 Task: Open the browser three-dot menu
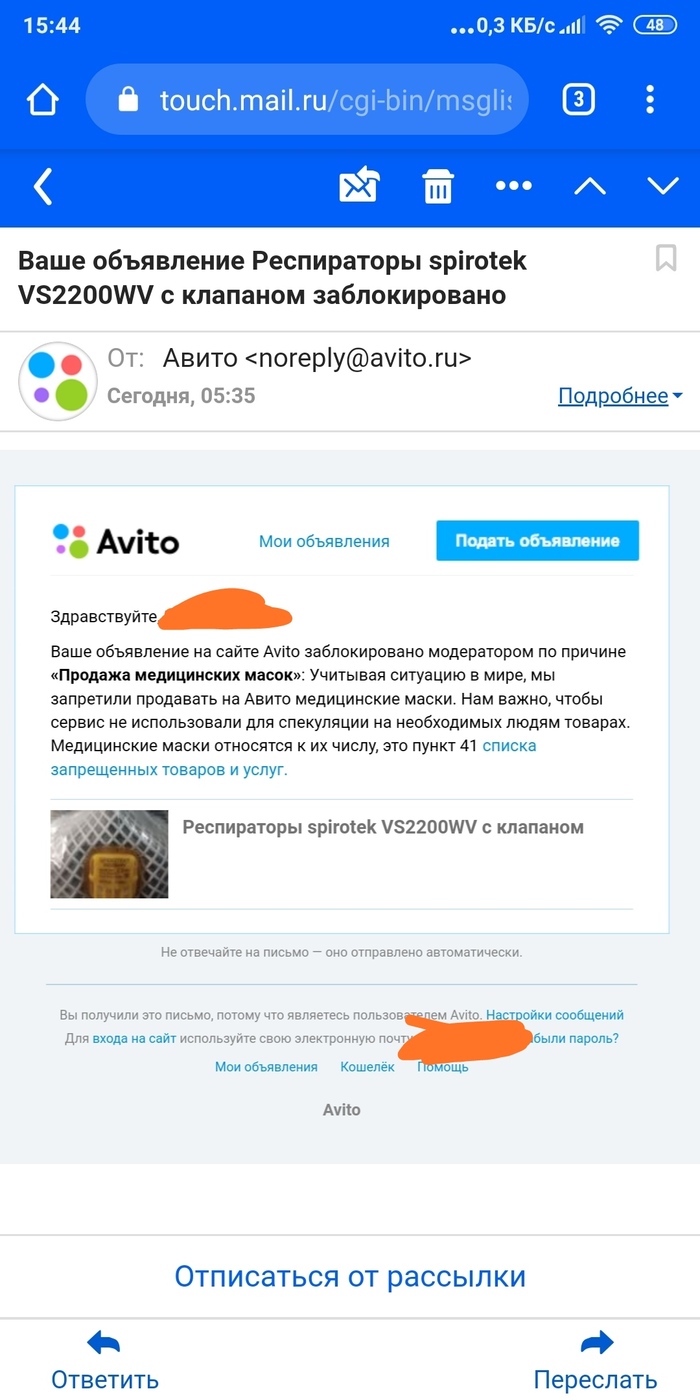pyautogui.click(x=650, y=99)
